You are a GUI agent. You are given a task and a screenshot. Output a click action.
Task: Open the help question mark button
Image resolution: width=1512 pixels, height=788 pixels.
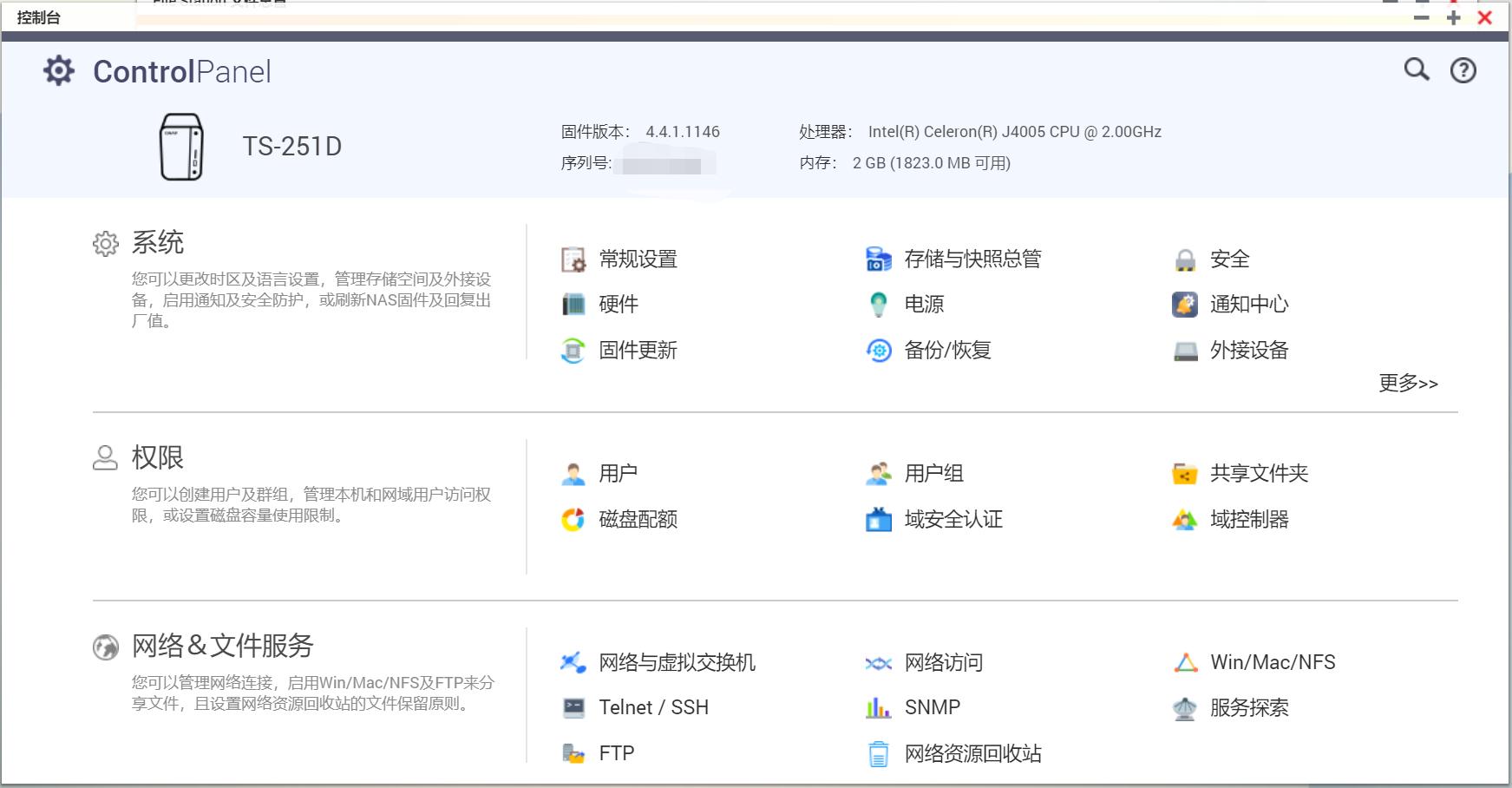1463,69
